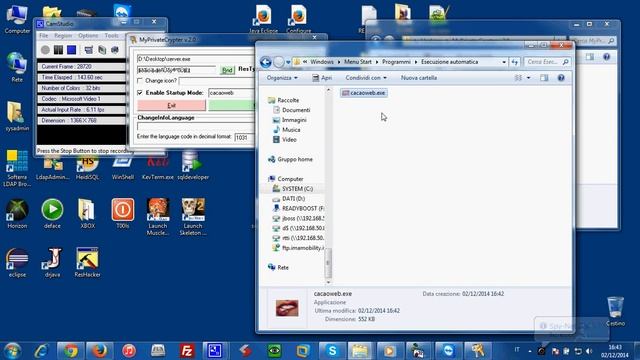
Task: Open Musica in the navigation pane
Action: pos(287,130)
